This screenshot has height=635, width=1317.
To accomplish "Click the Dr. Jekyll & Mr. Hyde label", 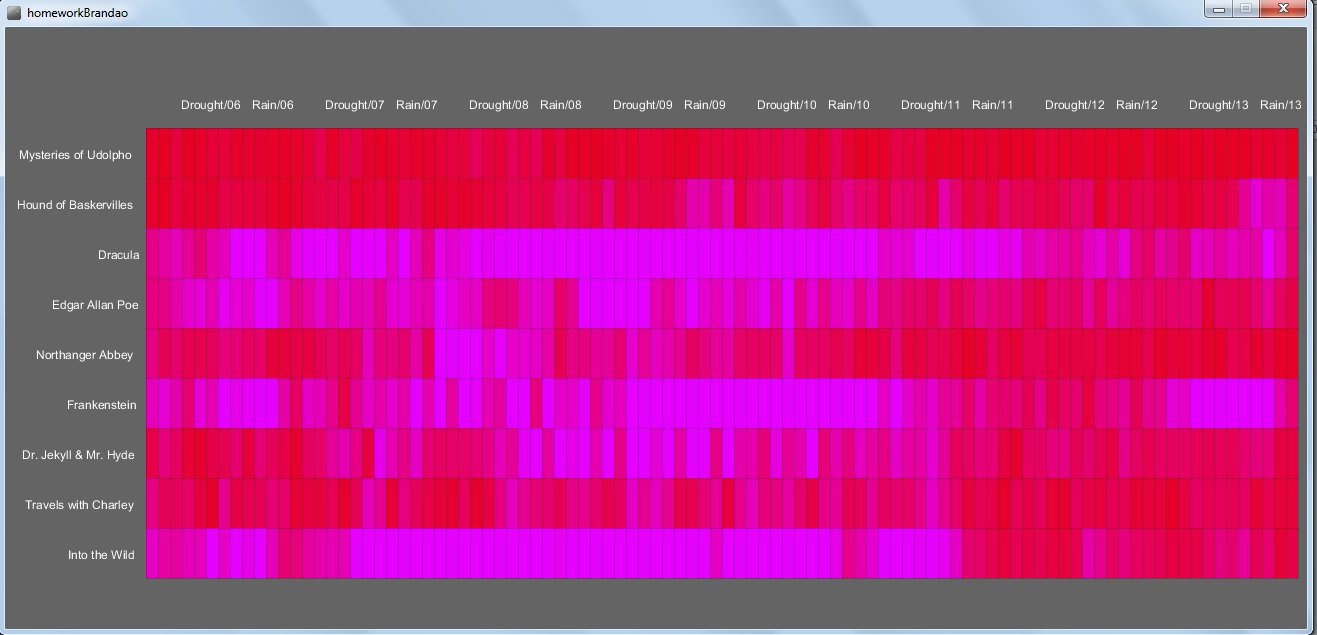I will pyautogui.click(x=78, y=455).
